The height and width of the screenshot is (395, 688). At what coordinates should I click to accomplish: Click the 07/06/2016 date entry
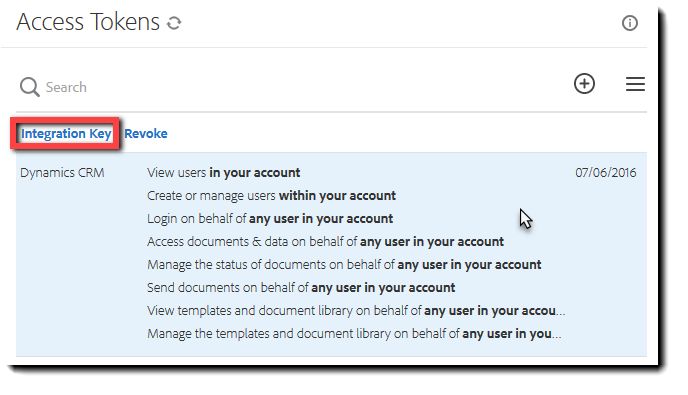(606, 172)
